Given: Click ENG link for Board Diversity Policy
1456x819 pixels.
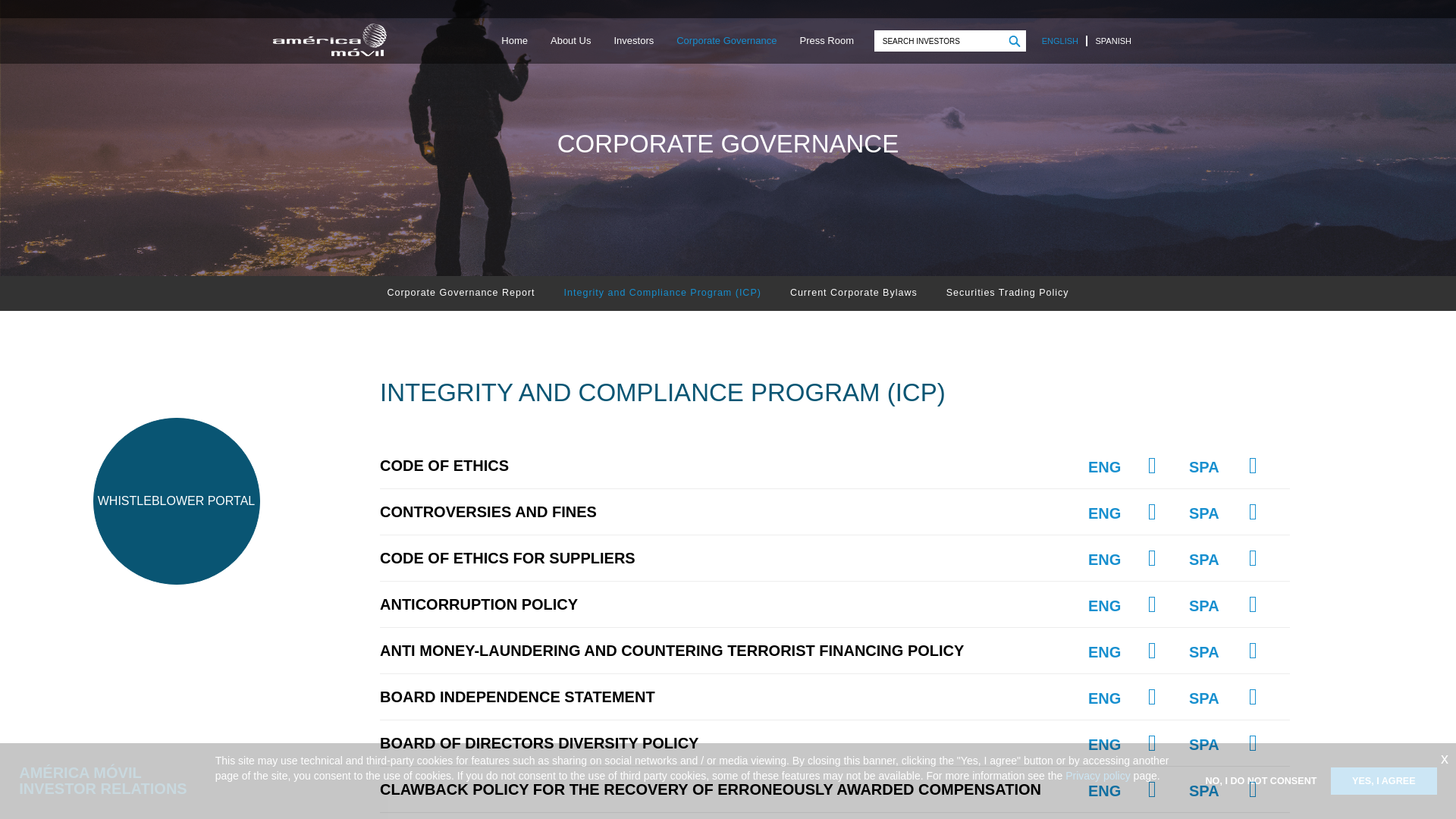Looking at the screenshot, I should pyautogui.click(x=1104, y=745).
